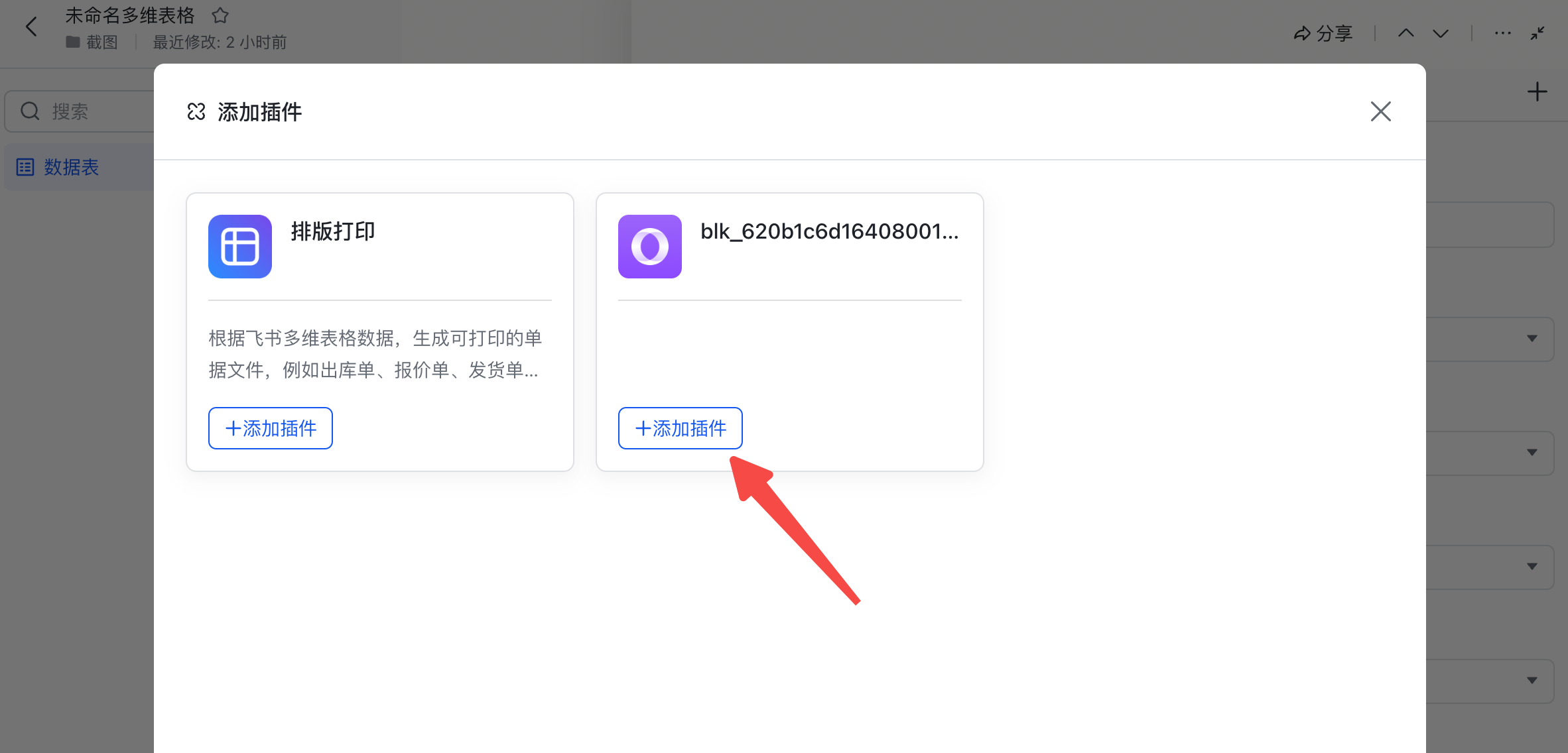Close the 添加插件 dialog
Screen dimensions: 1568x753
coord(1380,111)
